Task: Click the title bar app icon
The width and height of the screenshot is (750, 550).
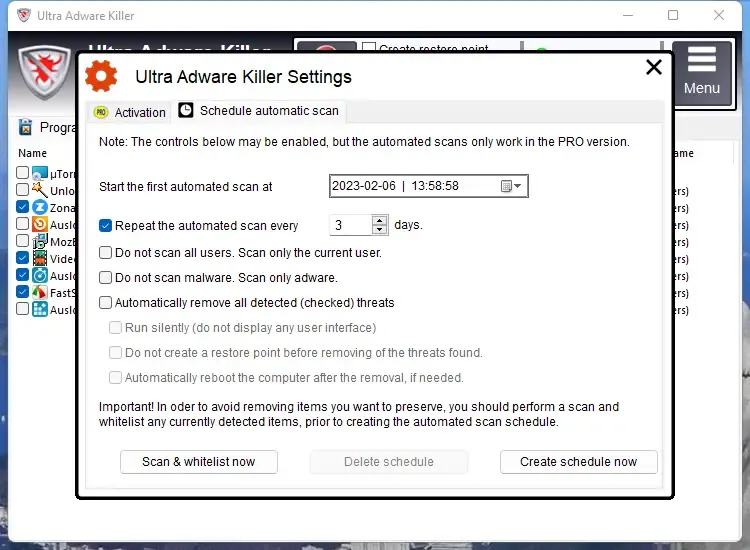Action: pos(23,15)
